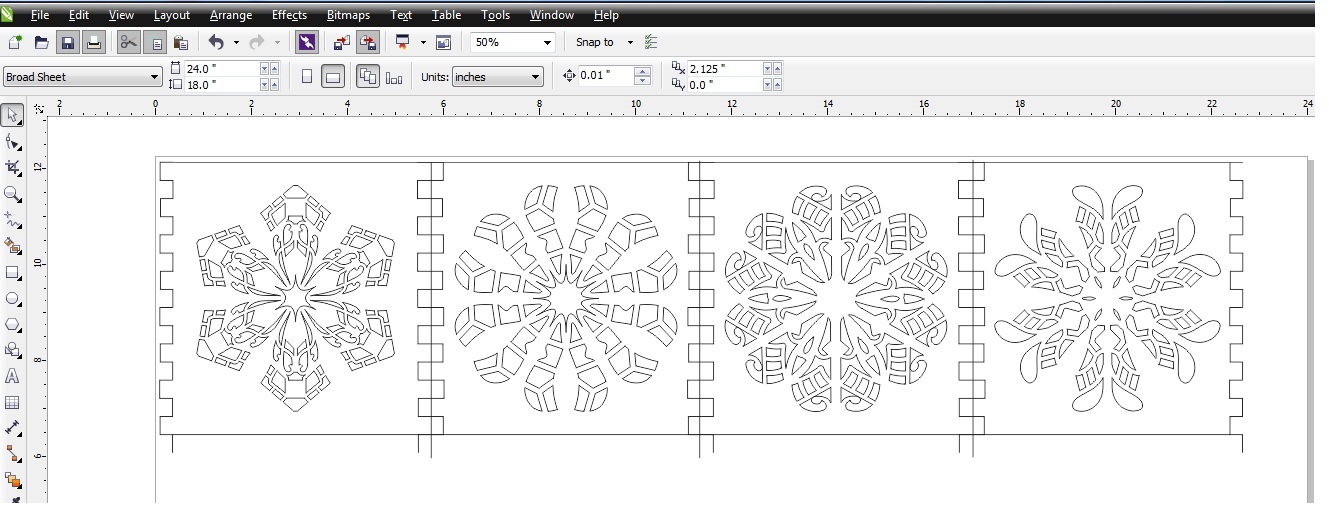This screenshot has width=1329, height=522.
Task: Switch page to Landscape orientation
Action: 333,76
